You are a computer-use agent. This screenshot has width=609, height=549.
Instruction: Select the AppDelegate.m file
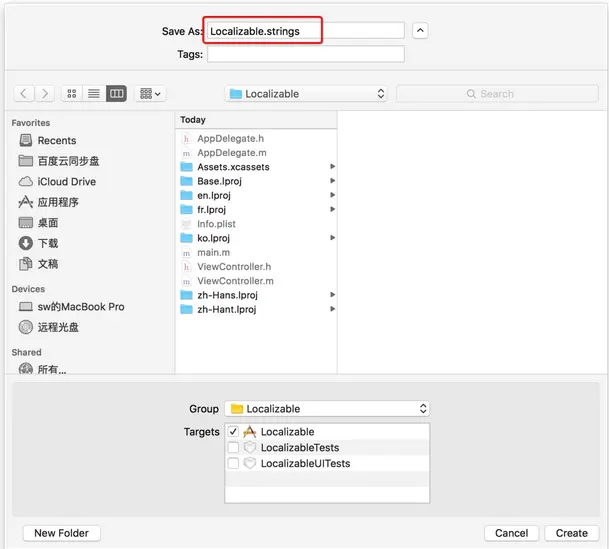pos(224,153)
